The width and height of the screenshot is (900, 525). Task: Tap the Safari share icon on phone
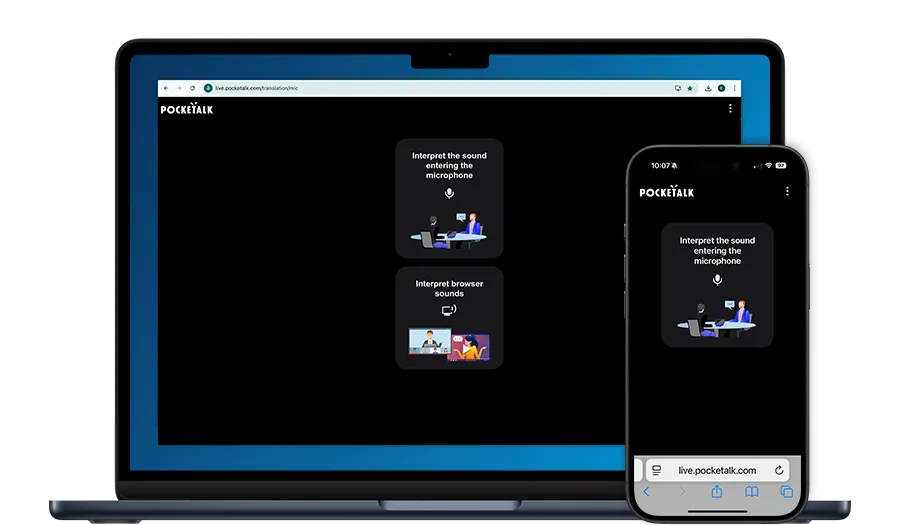point(717,492)
